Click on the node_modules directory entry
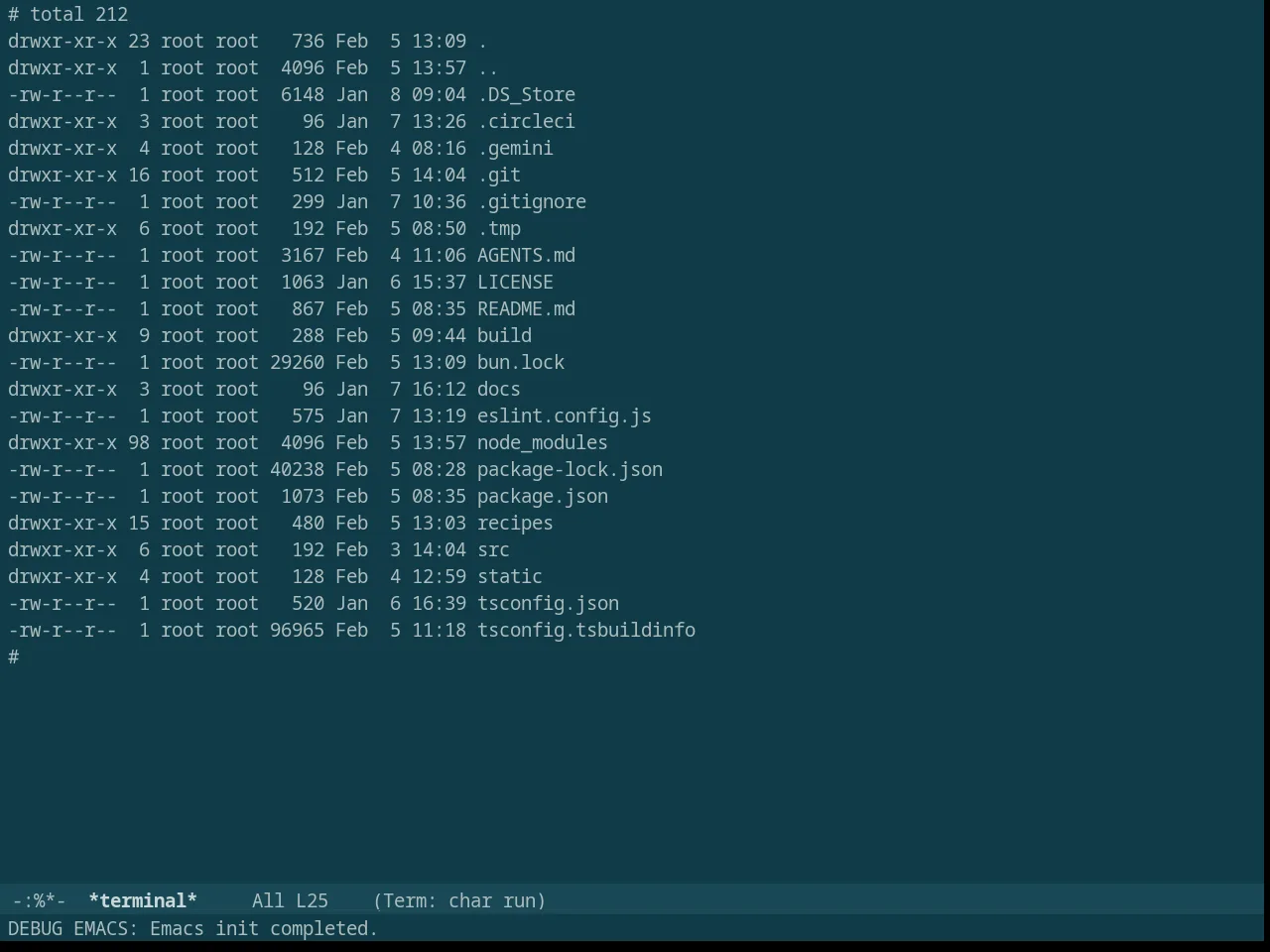The height and width of the screenshot is (952, 1270). tap(543, 443)
